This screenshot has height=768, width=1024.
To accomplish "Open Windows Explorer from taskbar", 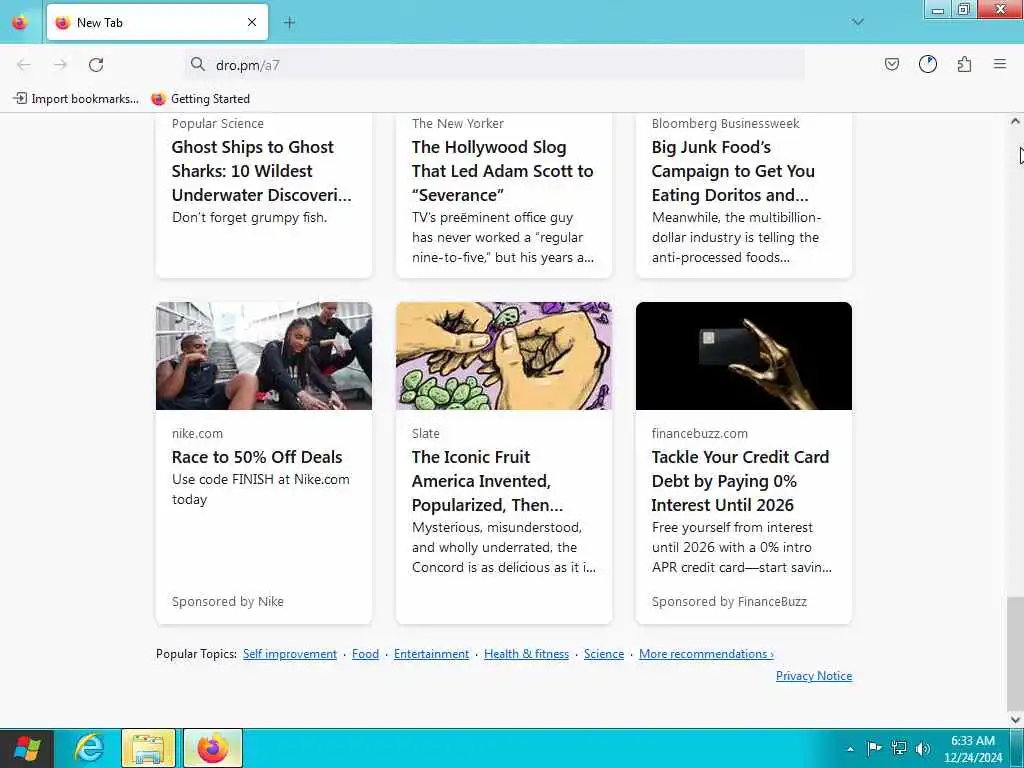I will tap(148, 748).
